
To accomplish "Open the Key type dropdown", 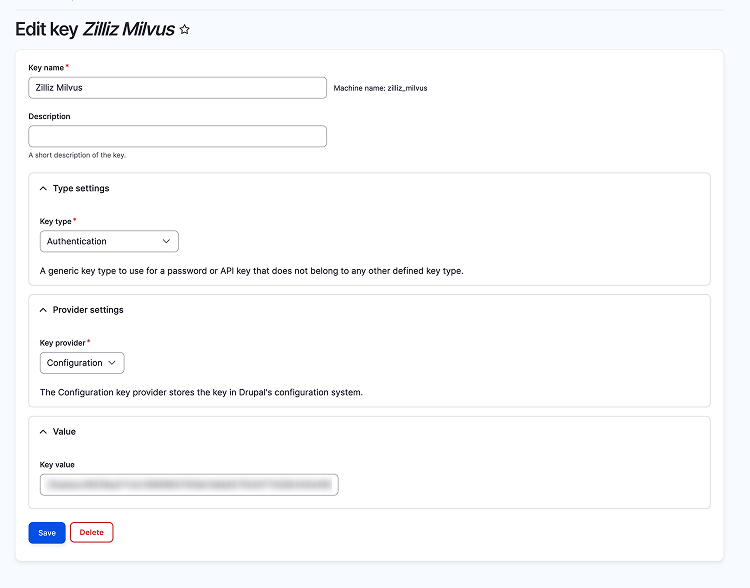I will (x=109, y=241).
